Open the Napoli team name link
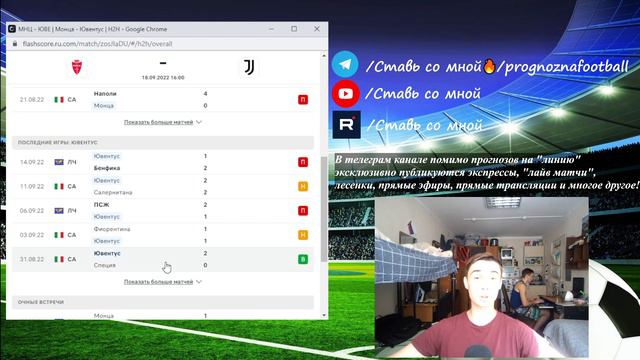 [x=105, y=93]
